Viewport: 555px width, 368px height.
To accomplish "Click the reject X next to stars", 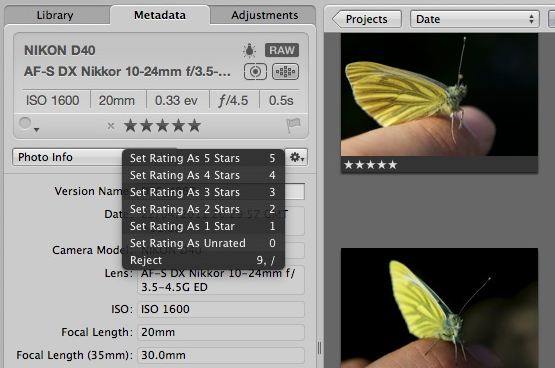I will 111,126.
